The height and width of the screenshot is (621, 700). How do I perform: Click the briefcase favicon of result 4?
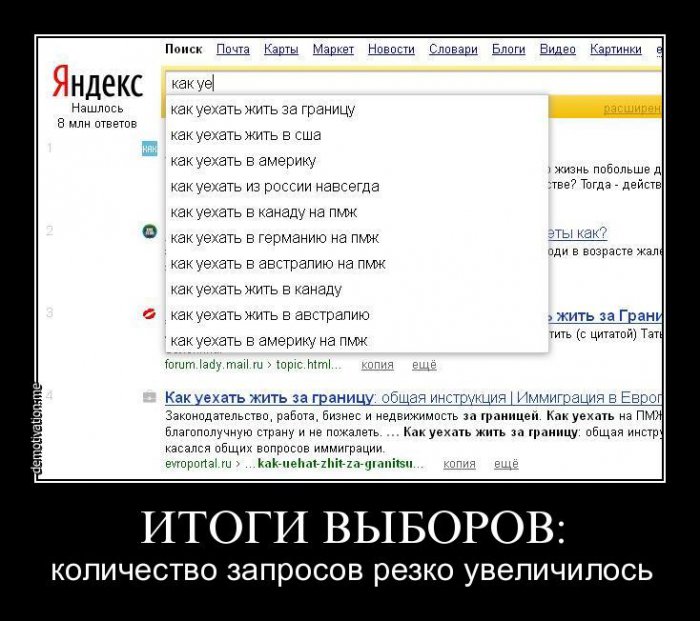(150, 396)
